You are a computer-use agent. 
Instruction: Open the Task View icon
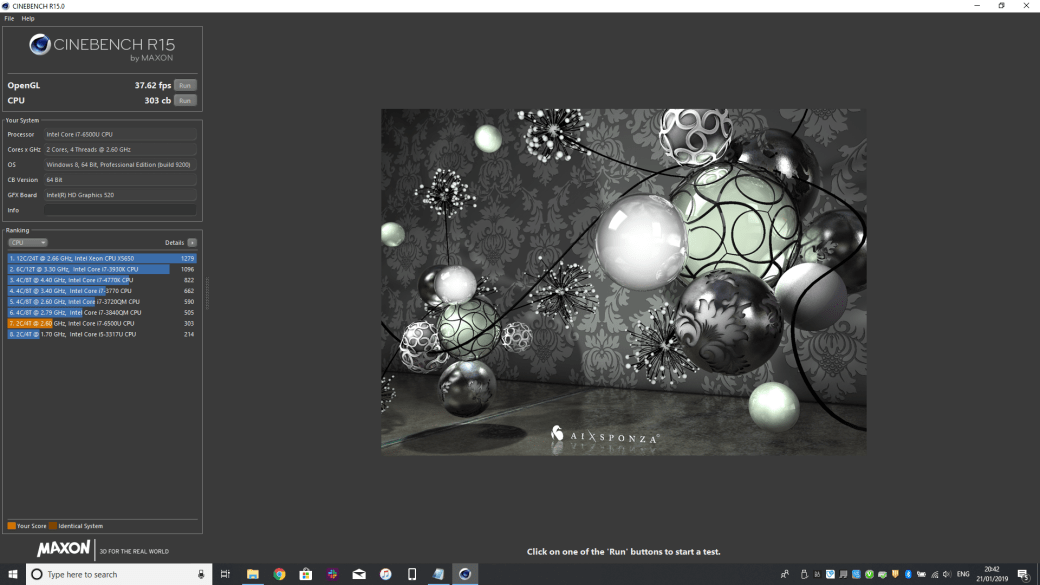click(x=225, y=574)
